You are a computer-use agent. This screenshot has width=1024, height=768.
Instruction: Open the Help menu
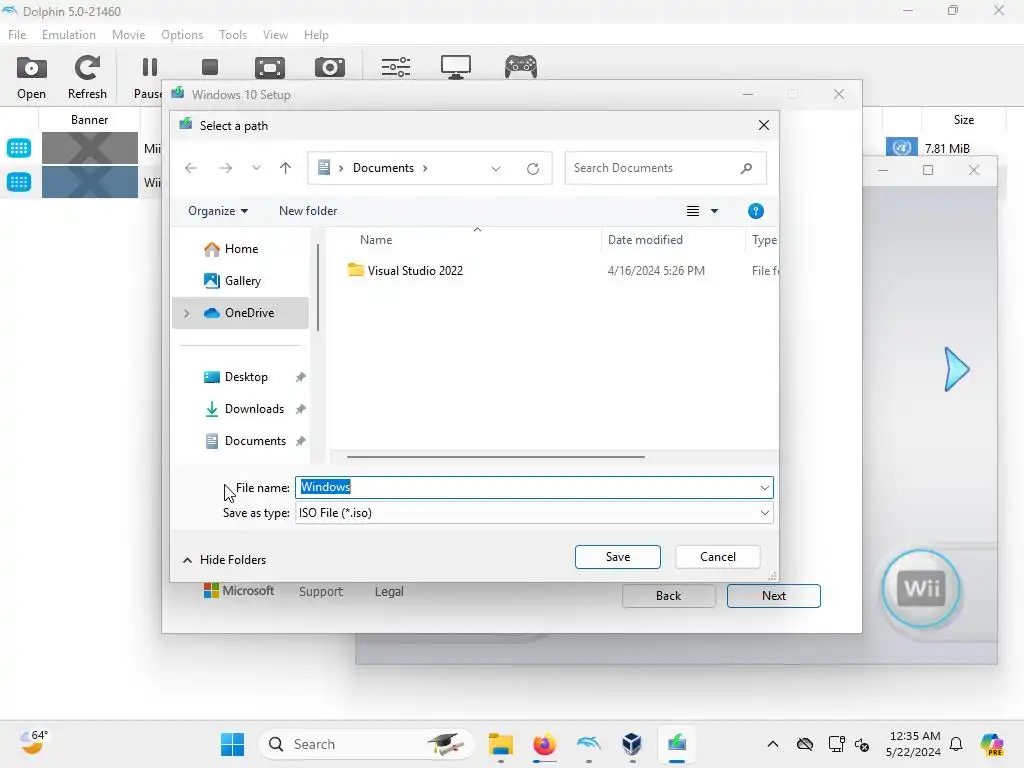(x=316, y=35)
